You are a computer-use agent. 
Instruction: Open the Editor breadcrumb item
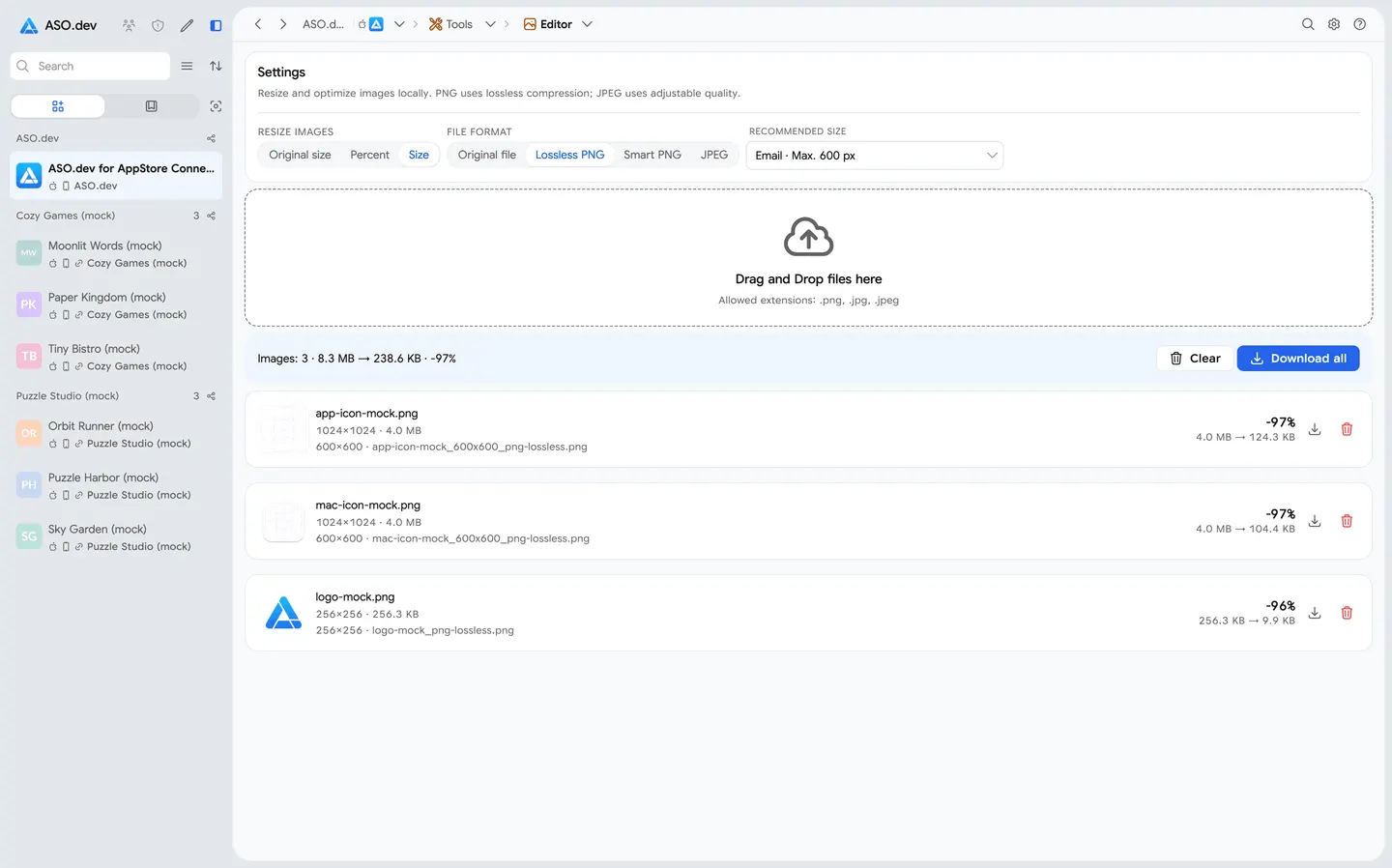(x=548, y=24)
